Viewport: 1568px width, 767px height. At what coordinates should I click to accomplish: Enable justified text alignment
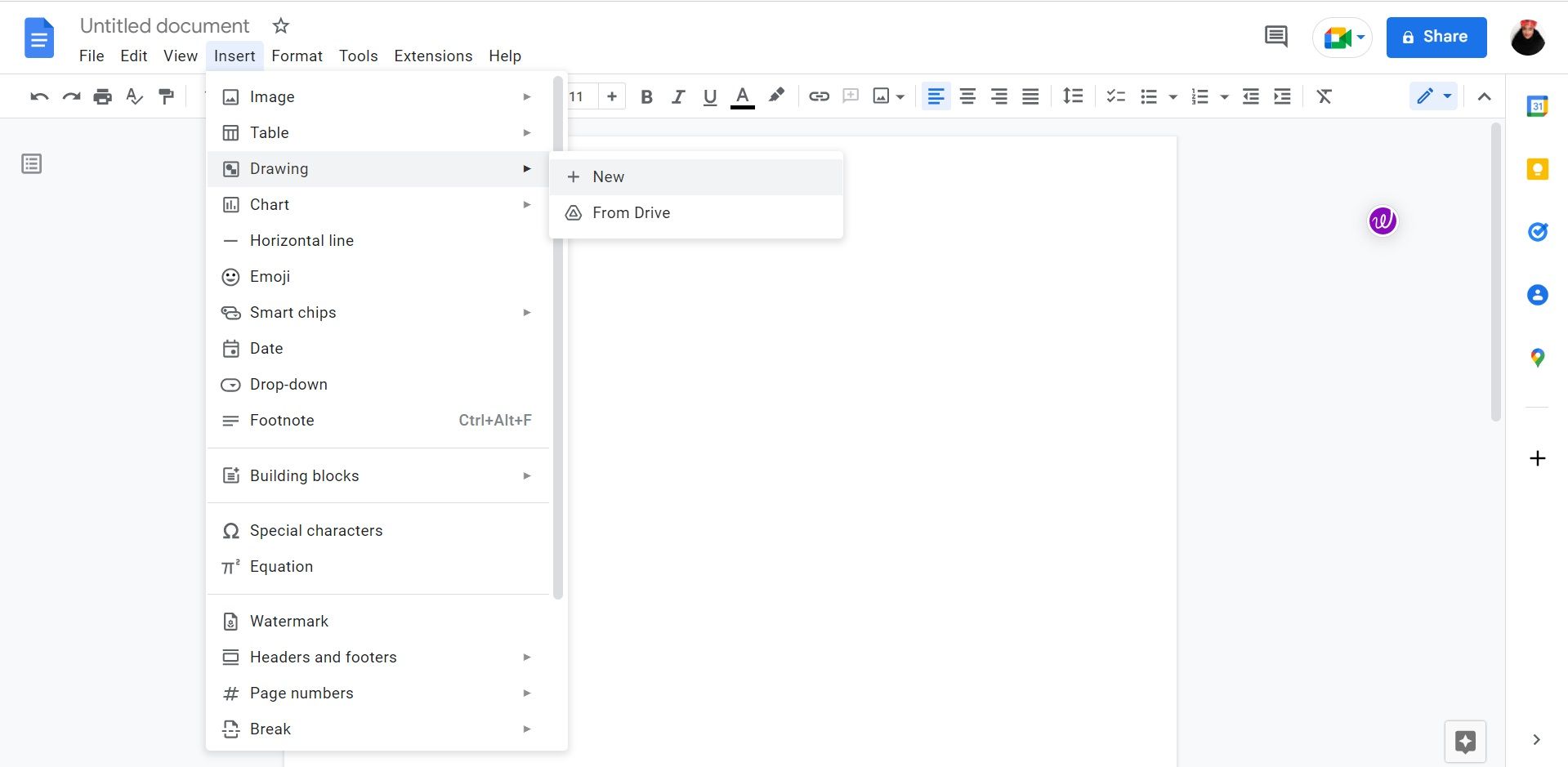click(x=1030, y=96)
